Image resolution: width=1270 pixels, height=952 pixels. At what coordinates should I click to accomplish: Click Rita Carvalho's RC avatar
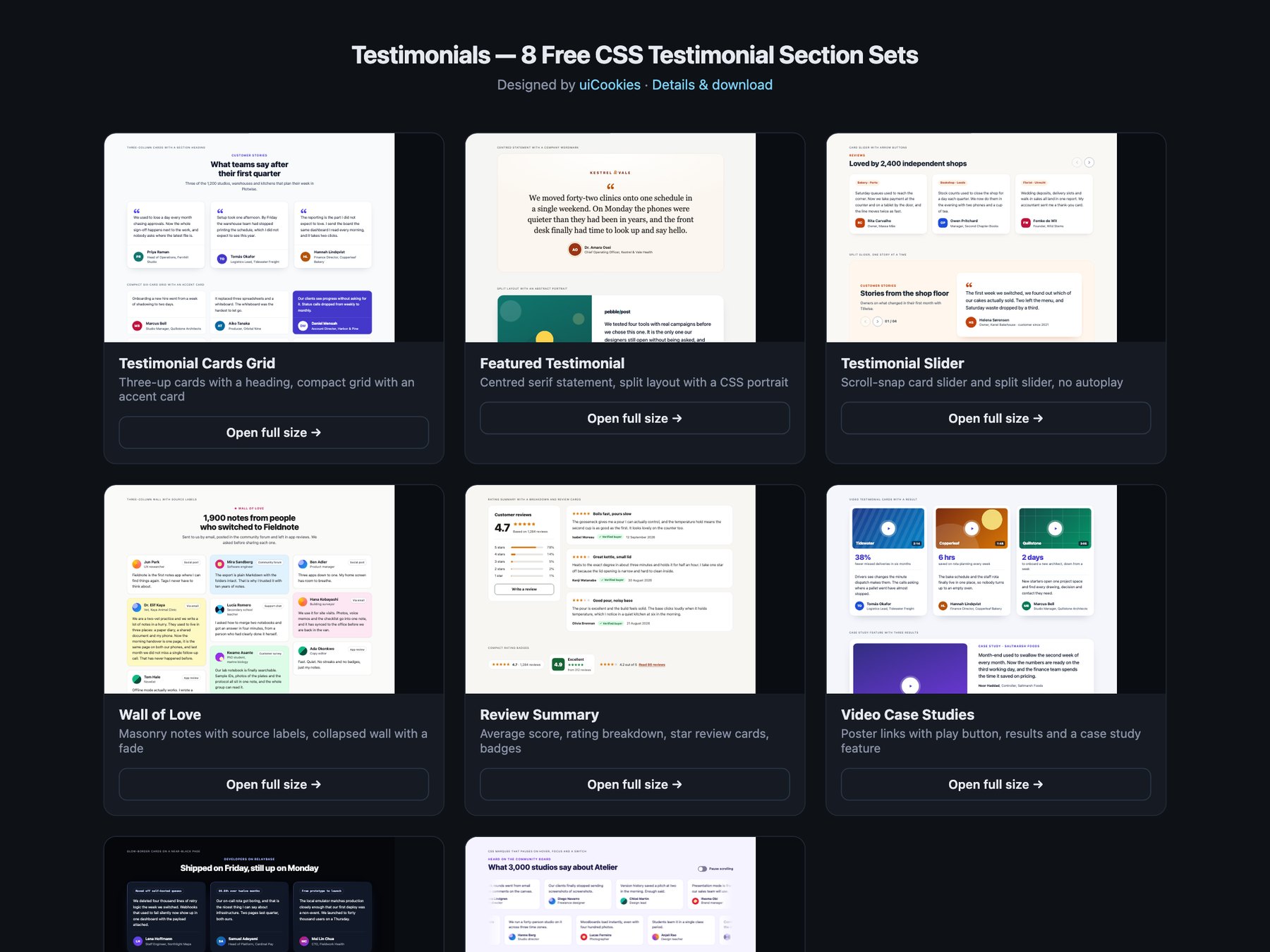point(859,223)
